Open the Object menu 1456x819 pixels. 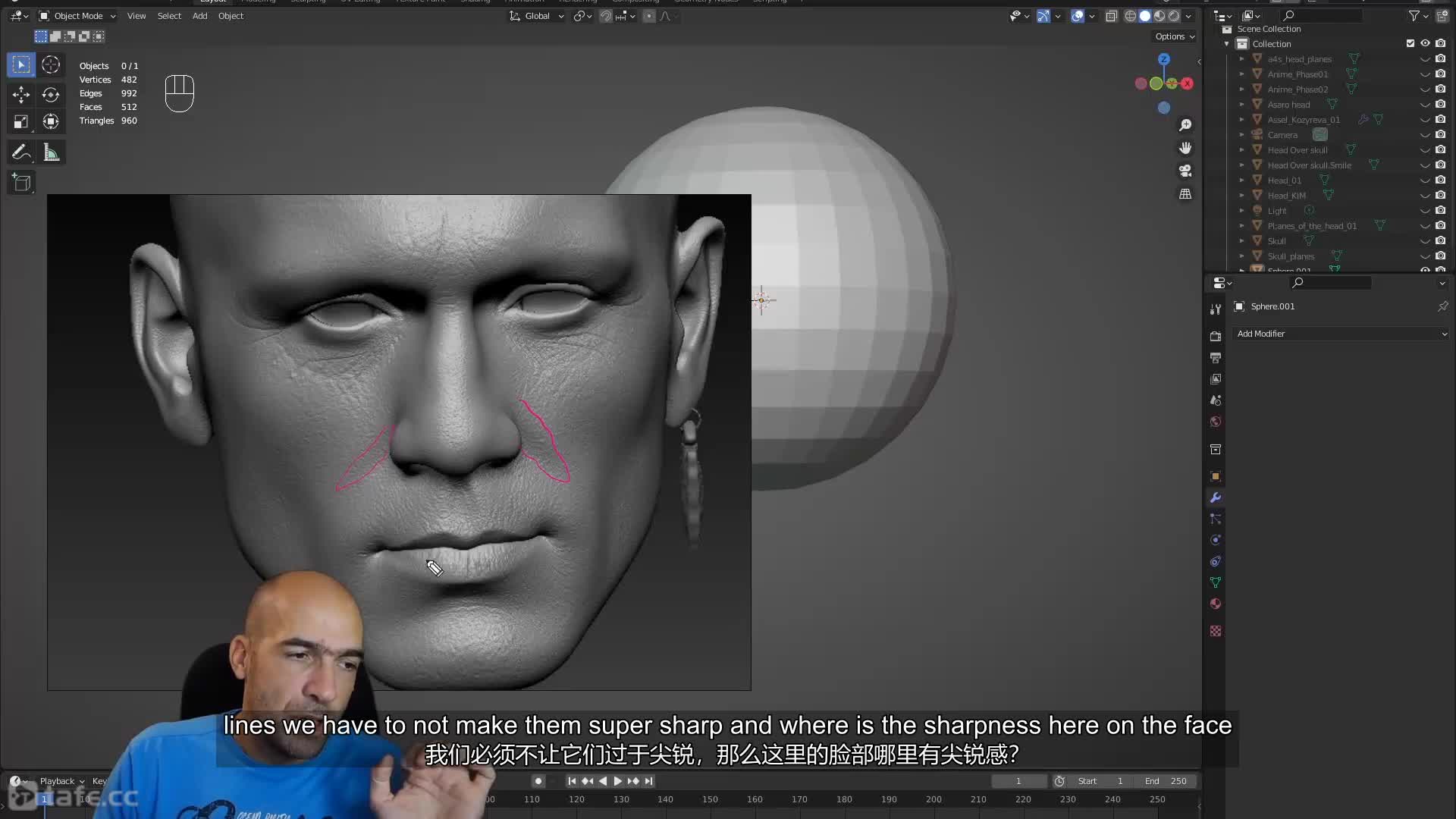(x=231, y=16)
